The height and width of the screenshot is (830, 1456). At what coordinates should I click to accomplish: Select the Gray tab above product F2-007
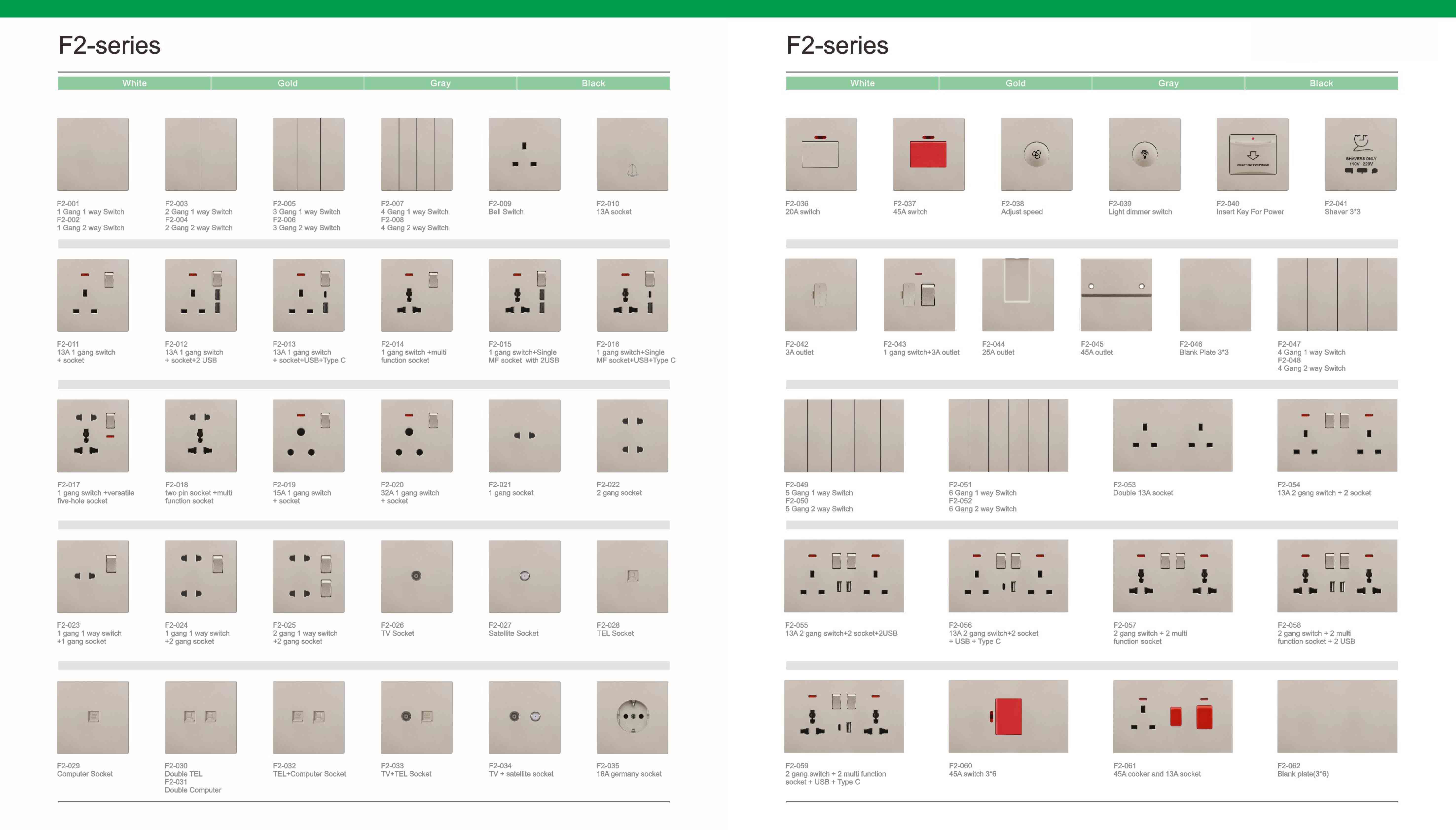point(440,83)
